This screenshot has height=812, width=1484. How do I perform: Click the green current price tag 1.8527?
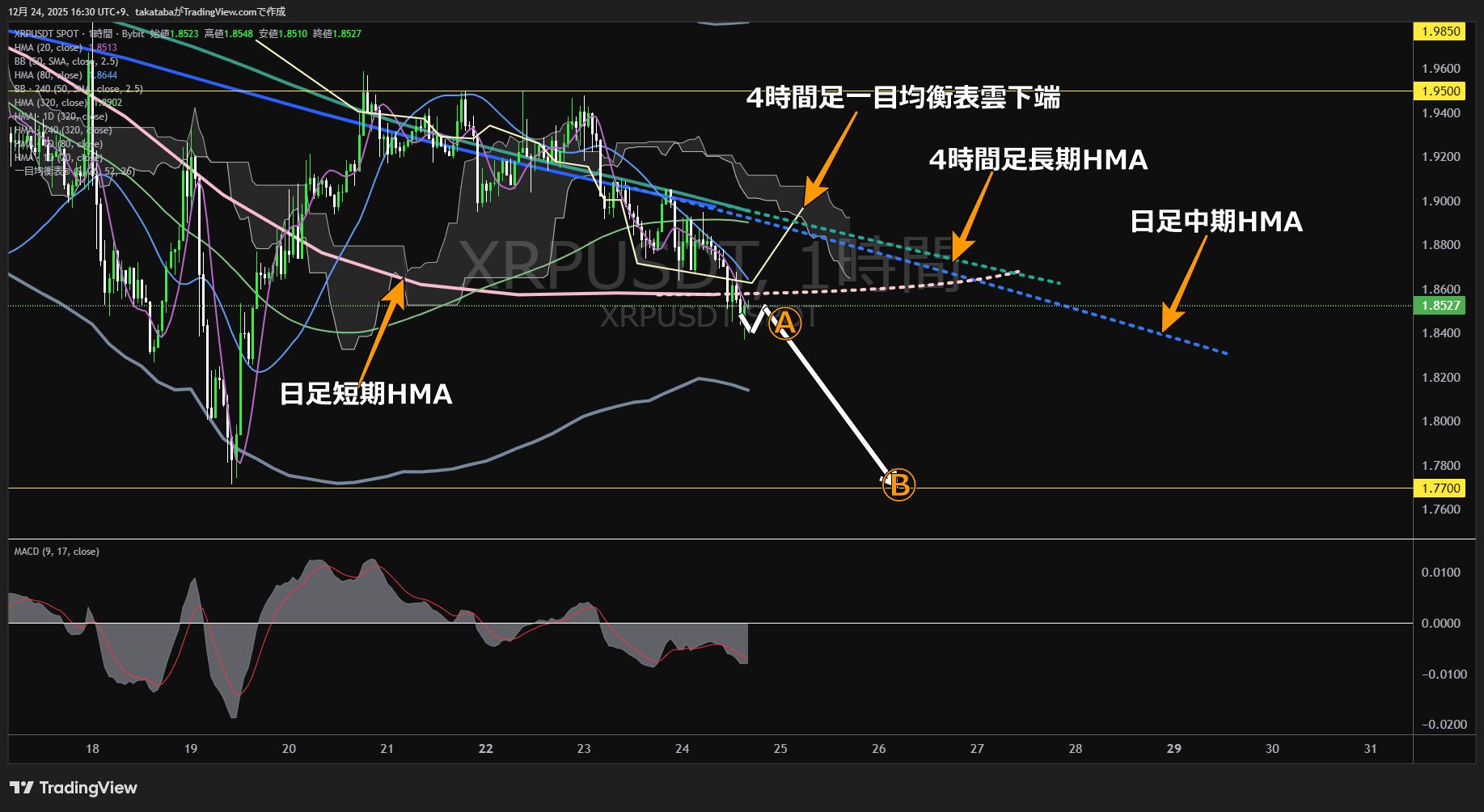click(x=1441, y=306)
